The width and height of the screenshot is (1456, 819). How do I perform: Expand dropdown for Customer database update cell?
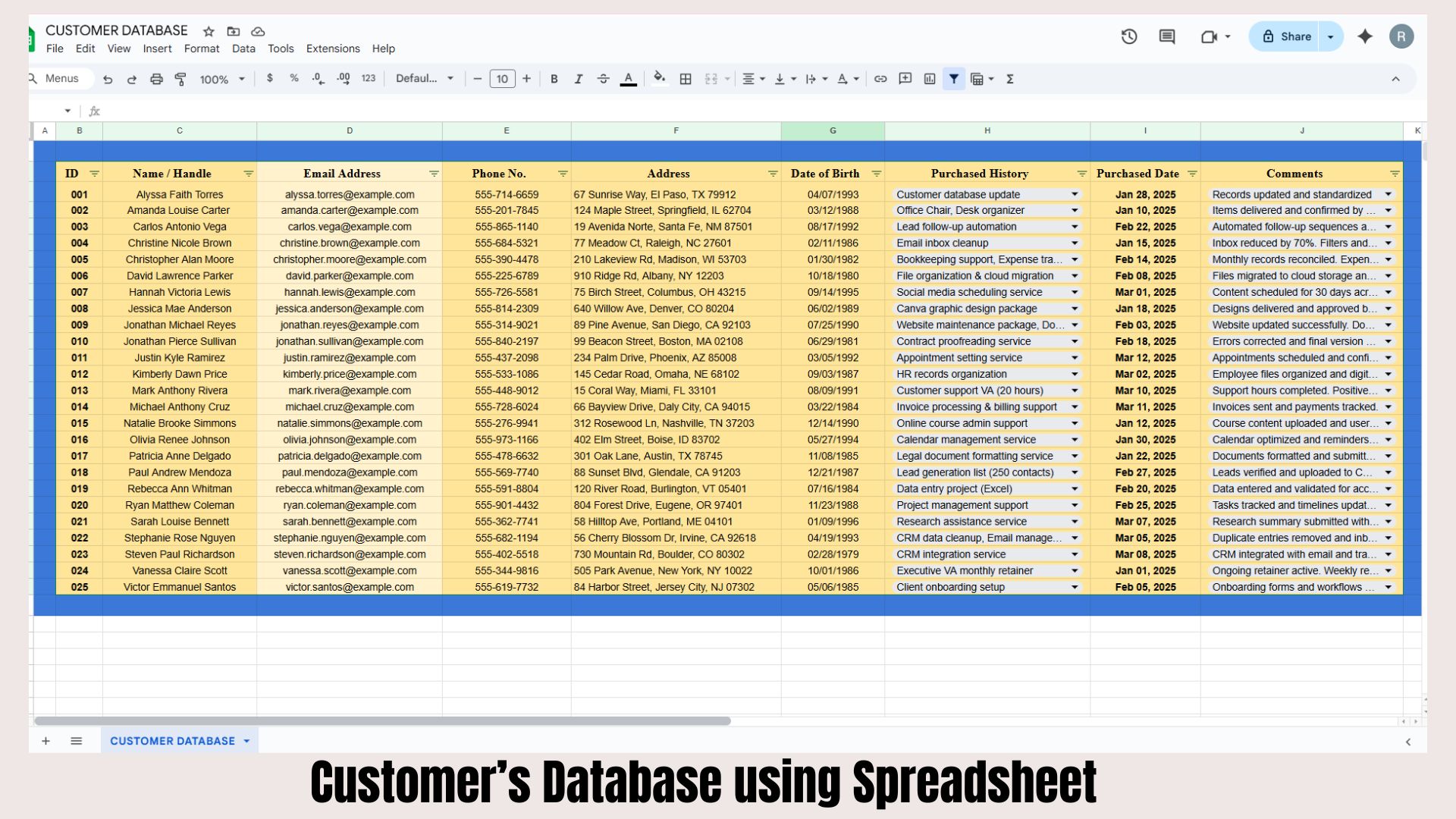1075,195
